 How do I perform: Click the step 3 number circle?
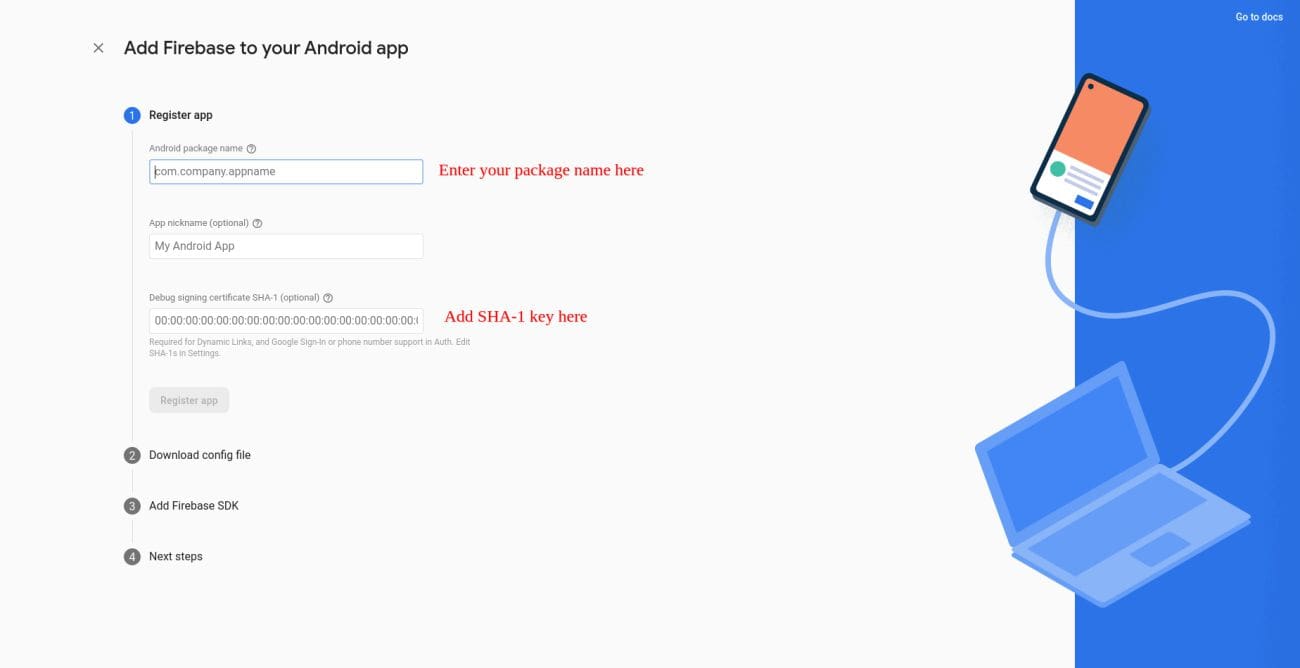[132, 506]
